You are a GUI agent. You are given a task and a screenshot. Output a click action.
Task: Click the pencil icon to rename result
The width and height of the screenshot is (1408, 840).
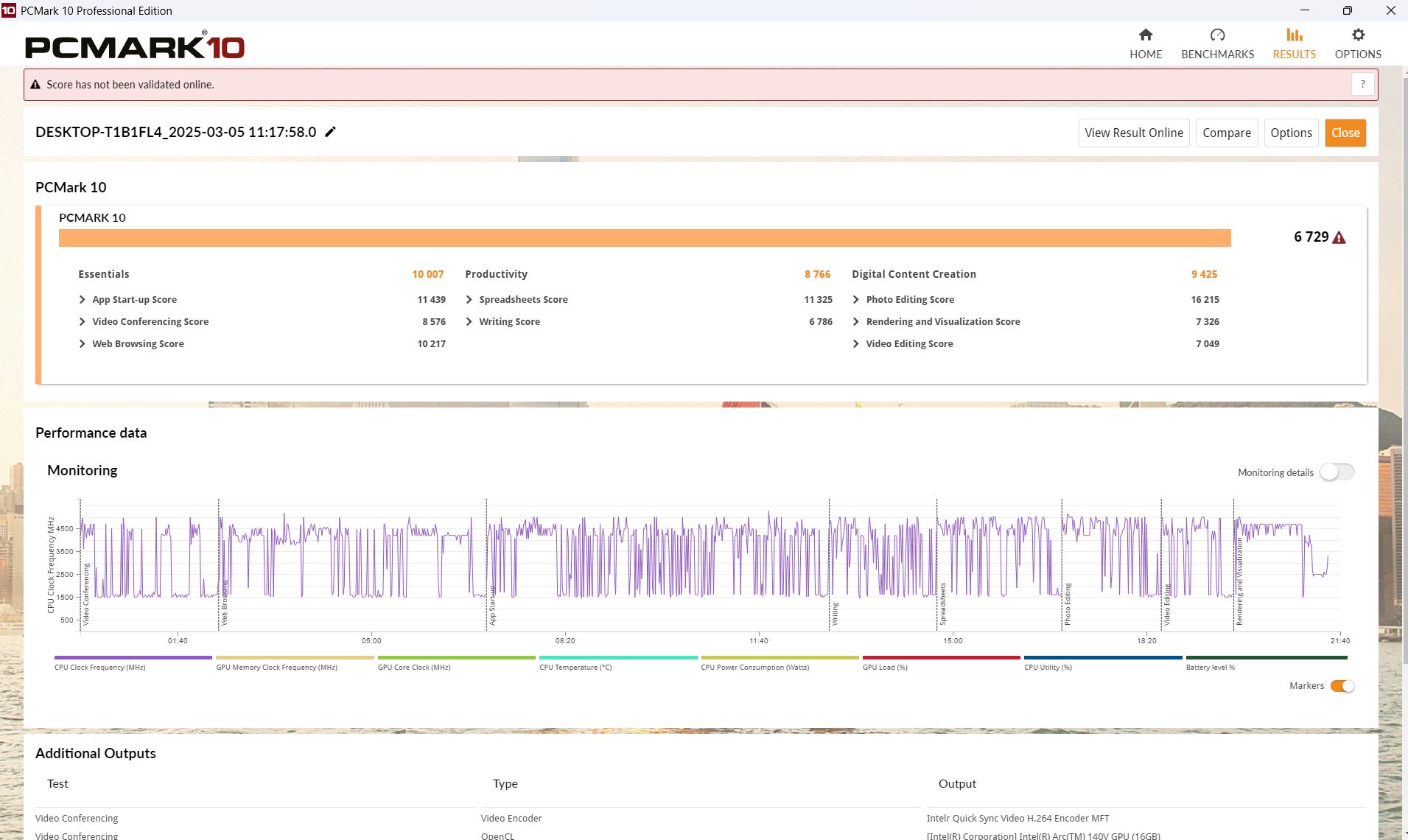click(331, 132)
